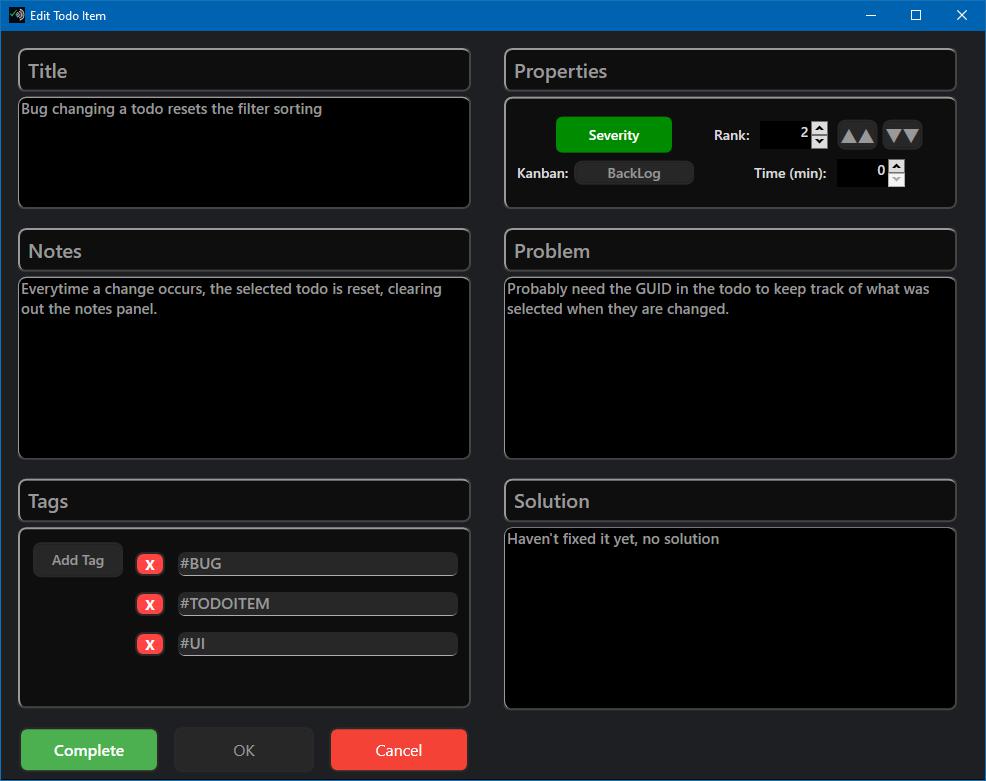Viewport: 986px width, 781px height.
Task: Click the Complete button
Action: [89, 750]
